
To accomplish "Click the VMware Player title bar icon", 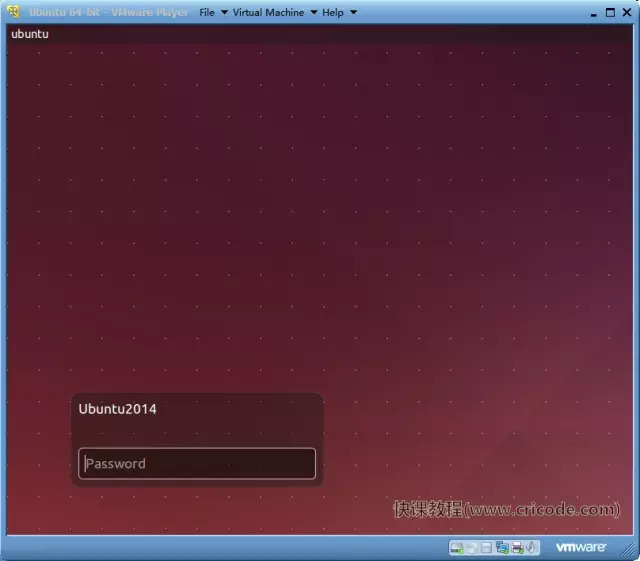I will [x=13, y=12].
